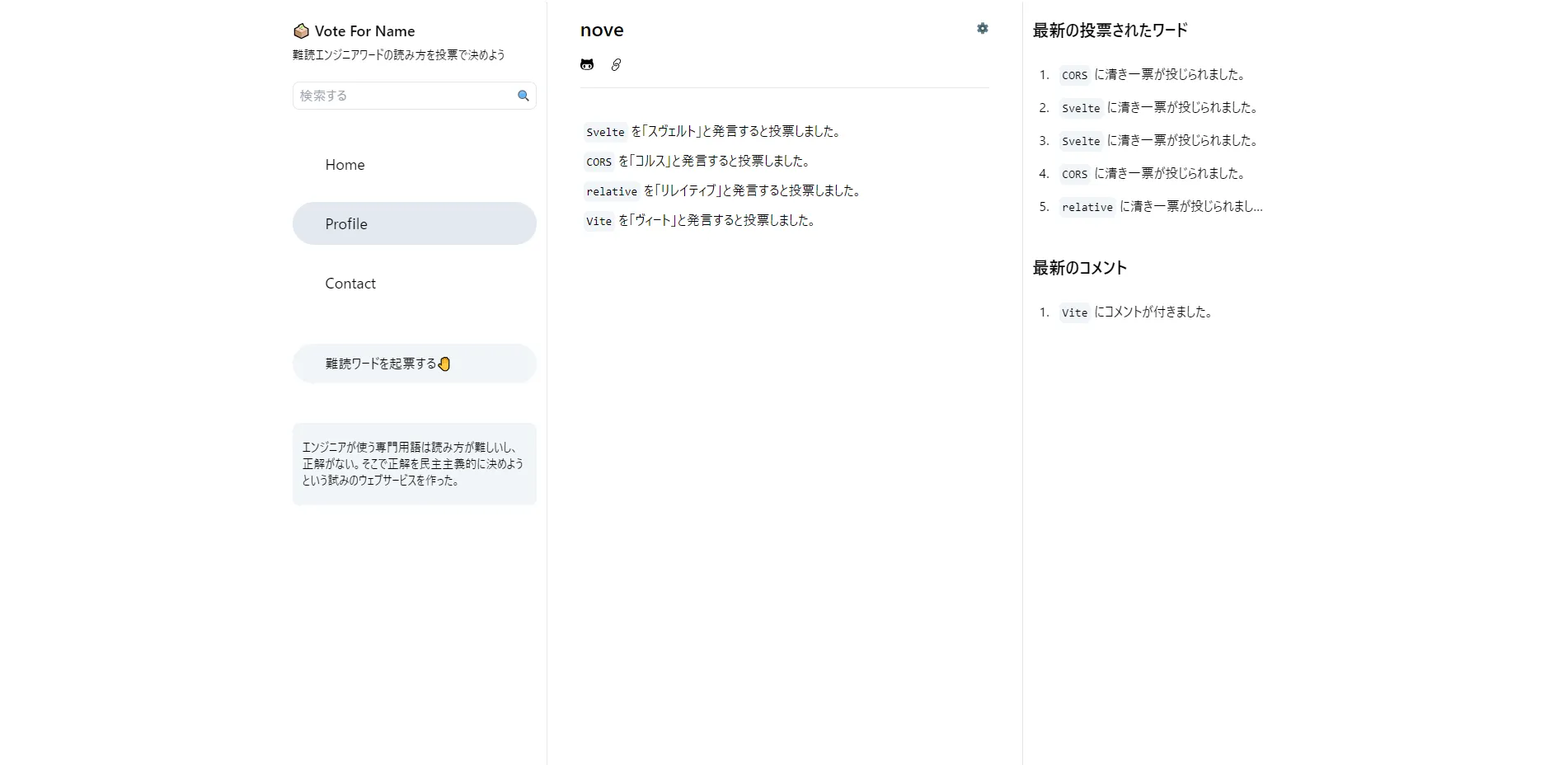Viewport: 1568px width, 765px height.
Task: Click relative in fifth latest-voted entry
Action: pyautogui.click(x=1087, y=207)
